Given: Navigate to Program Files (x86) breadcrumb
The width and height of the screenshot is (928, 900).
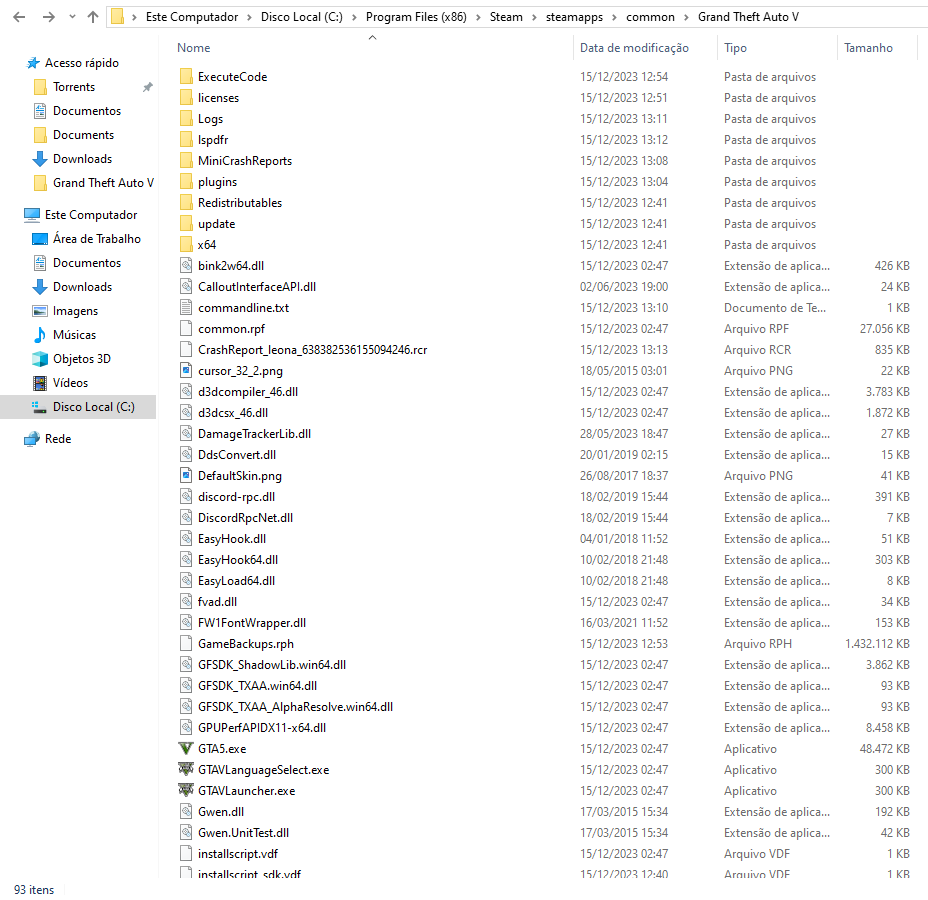Looking at the screenshot, I should (x=416, y=17).
